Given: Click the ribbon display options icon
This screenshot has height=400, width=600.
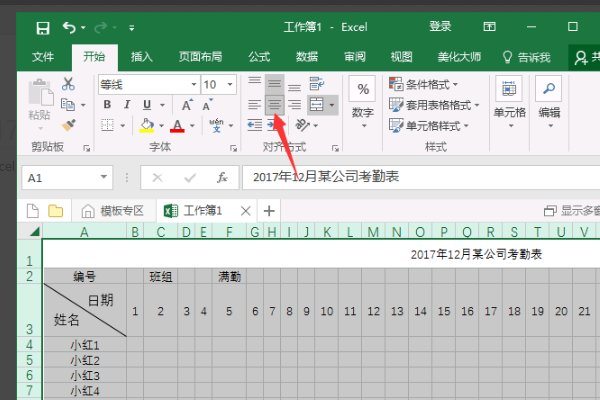Looking at the screenshot, I should click(x=489, y=27).
